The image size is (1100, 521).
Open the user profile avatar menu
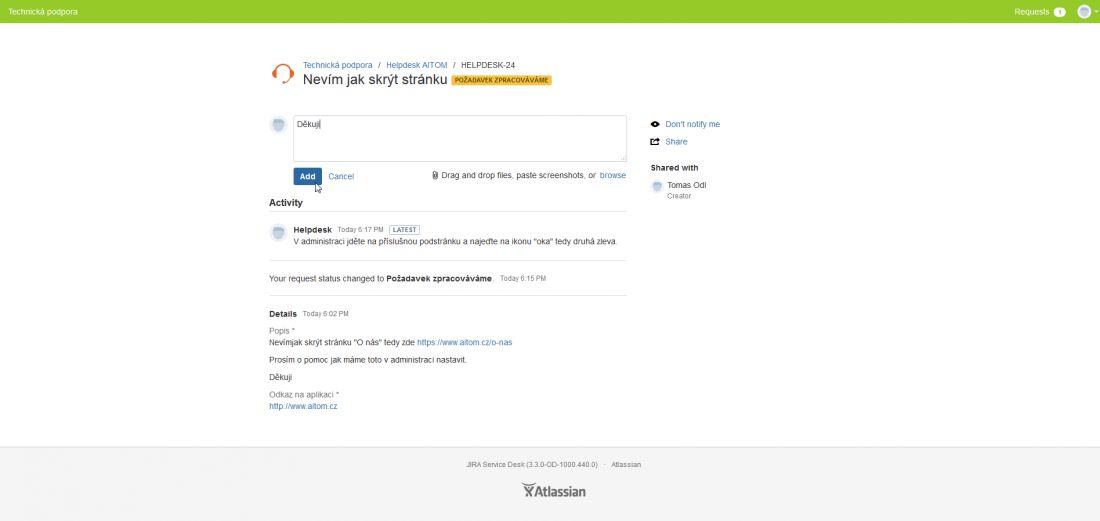click(x=1084, y=12)
